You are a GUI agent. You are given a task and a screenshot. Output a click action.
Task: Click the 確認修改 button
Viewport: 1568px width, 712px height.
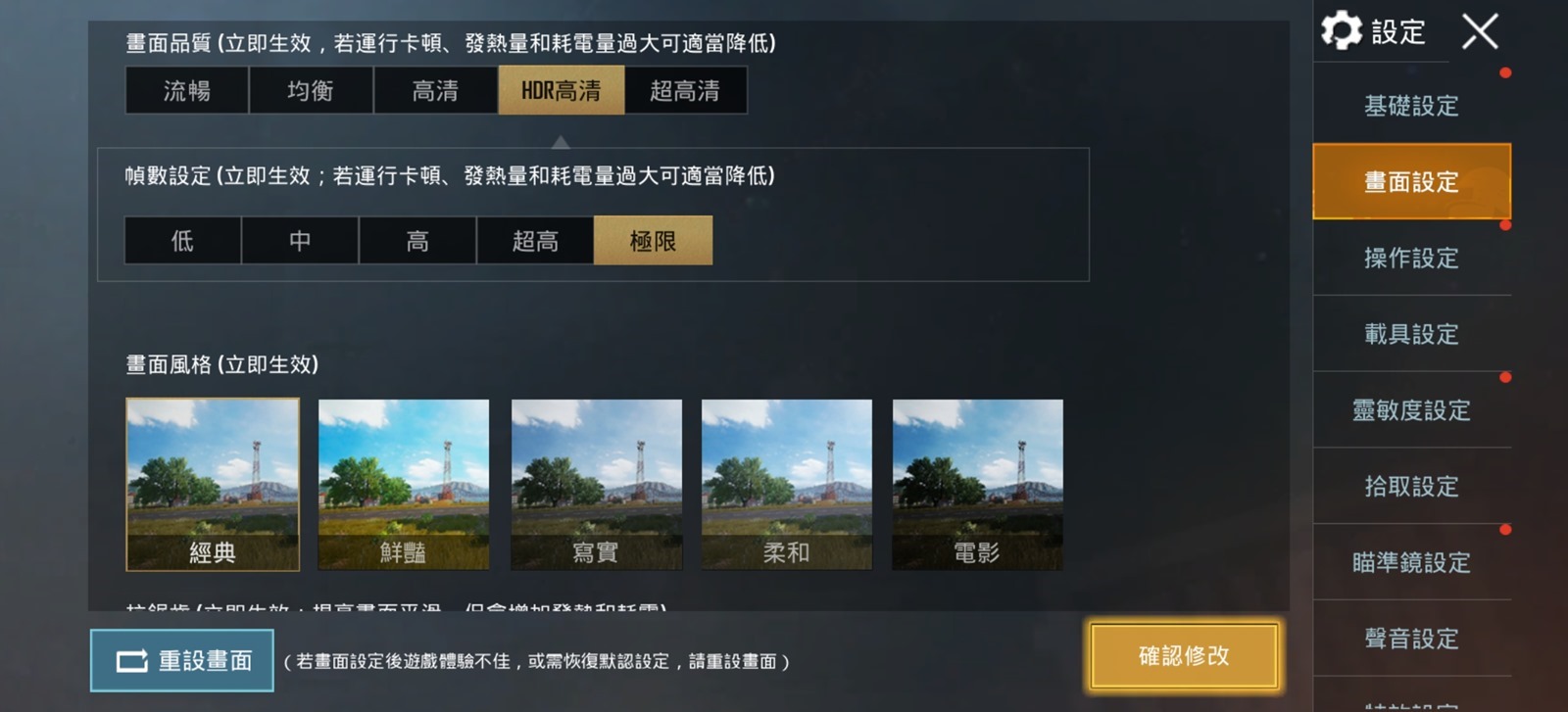click(x=1184, y=655)
